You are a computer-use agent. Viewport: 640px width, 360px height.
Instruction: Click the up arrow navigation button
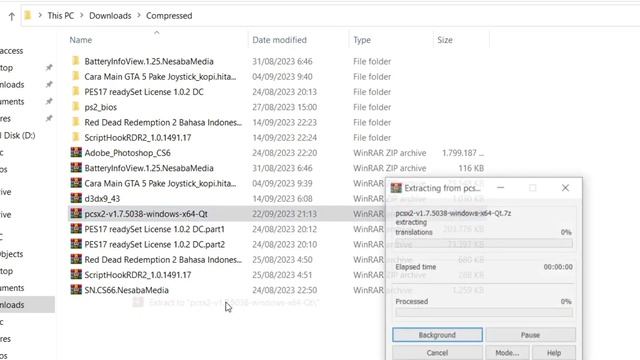pyautogui.click(x=11, y=16)
